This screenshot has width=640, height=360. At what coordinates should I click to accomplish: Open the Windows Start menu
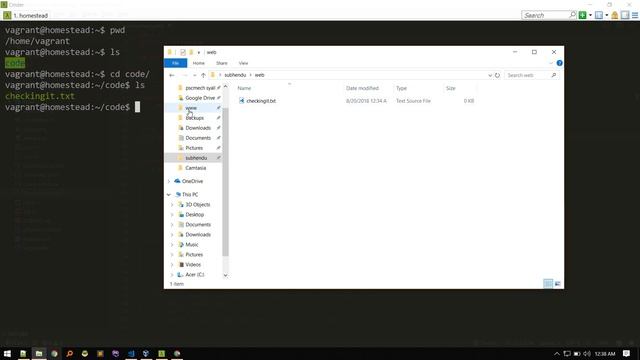pyautogui.click(x=7, y=353)
